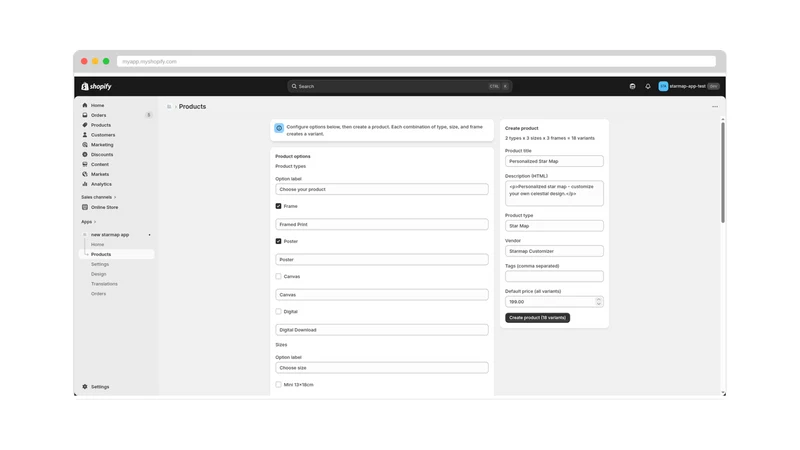Screen dimensions: 800x450
Task: Open the starmap app Home subpage
Action: click(97, 244)
